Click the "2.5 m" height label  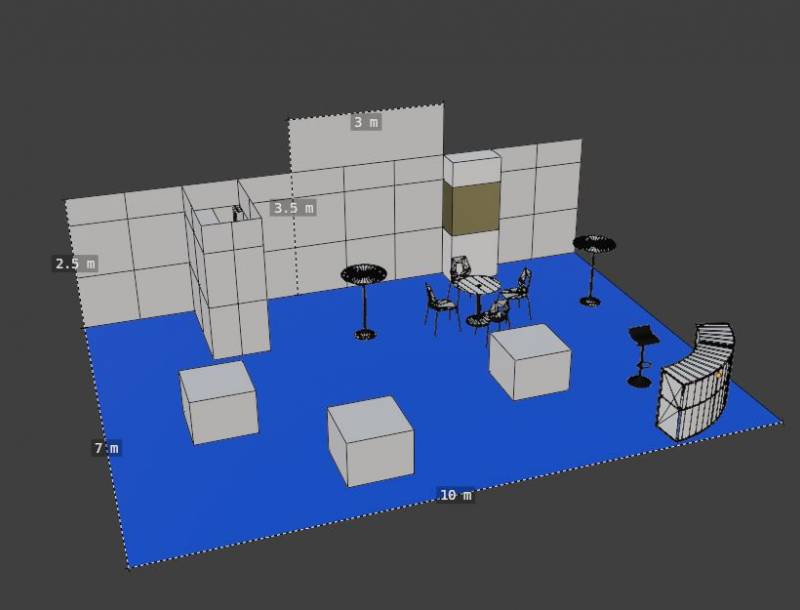pos(75,264)
